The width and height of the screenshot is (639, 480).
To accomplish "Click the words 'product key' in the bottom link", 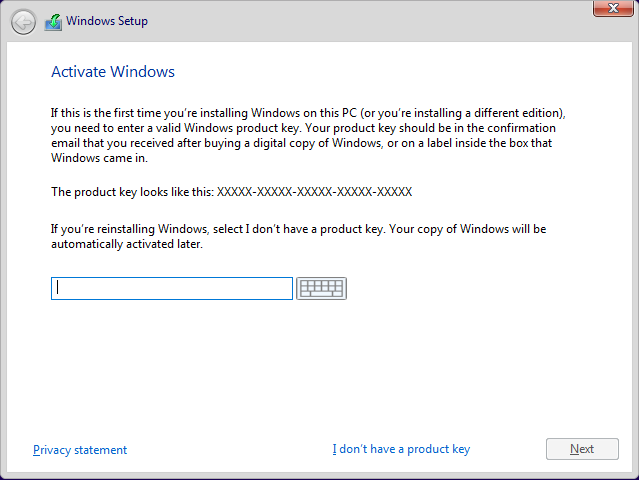I will (x=438, y=449).
